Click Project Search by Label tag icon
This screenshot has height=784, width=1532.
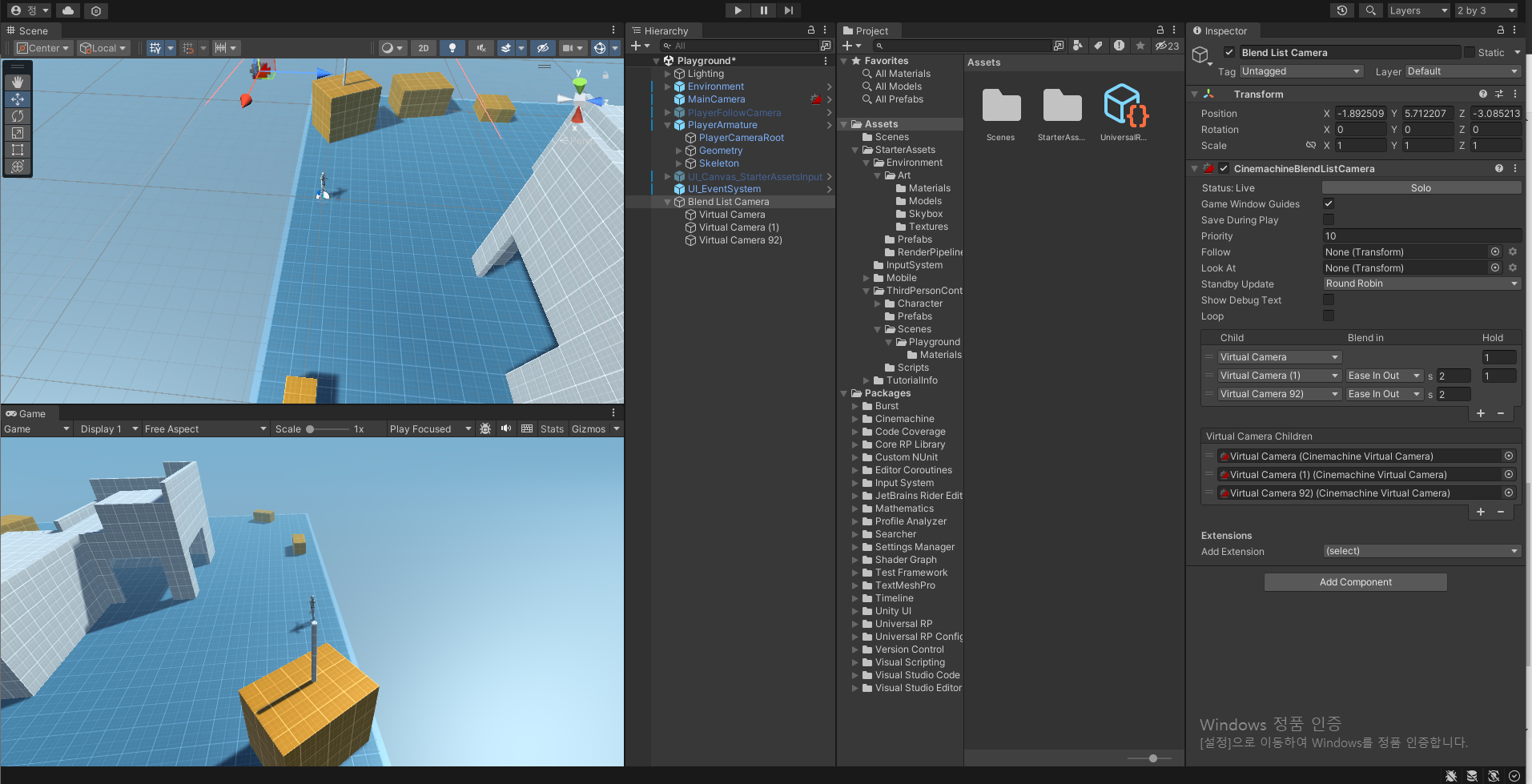point(1098,46)
